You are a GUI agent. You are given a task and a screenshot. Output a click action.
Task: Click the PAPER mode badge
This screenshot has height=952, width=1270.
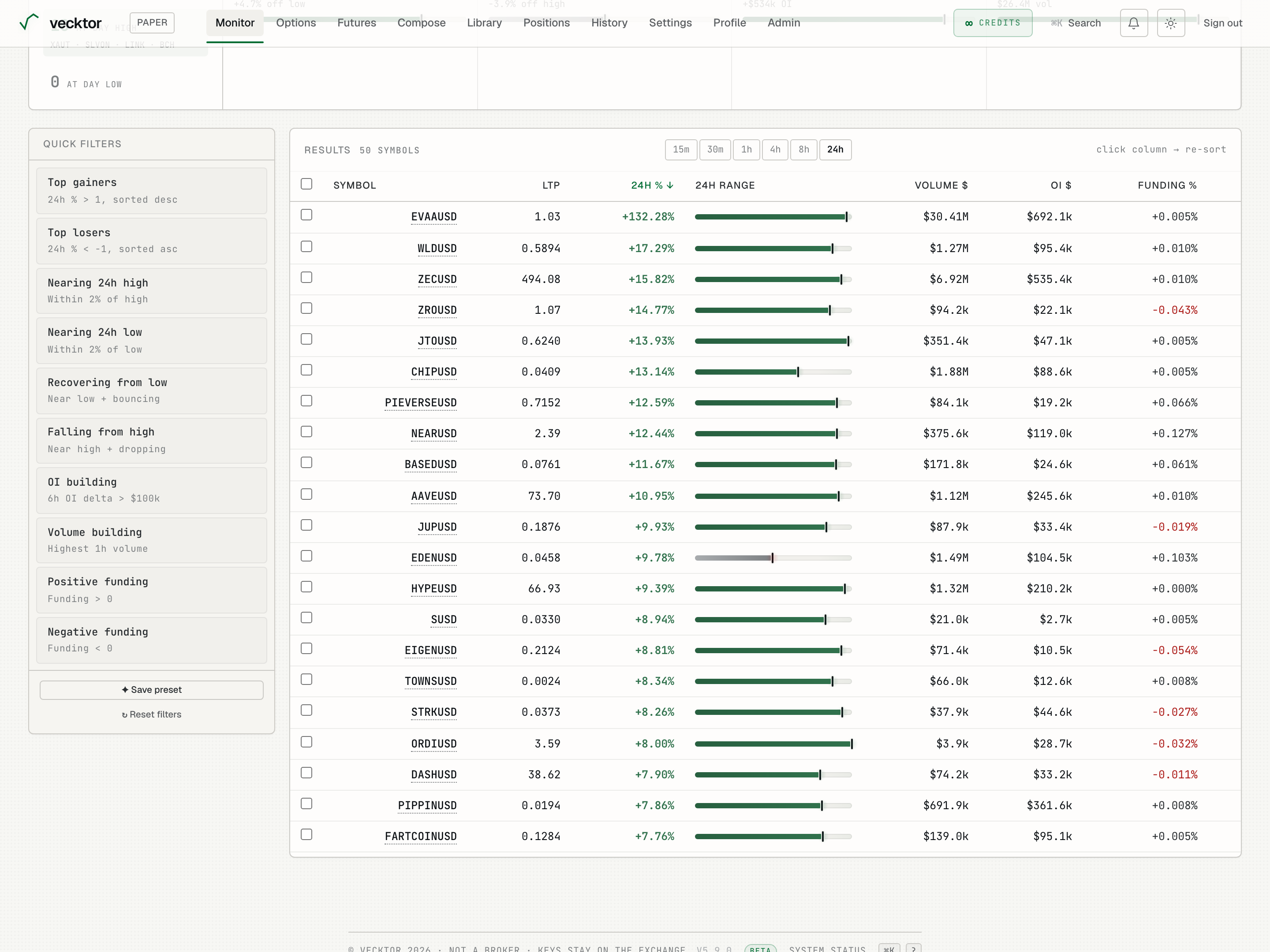pos(152,22)
